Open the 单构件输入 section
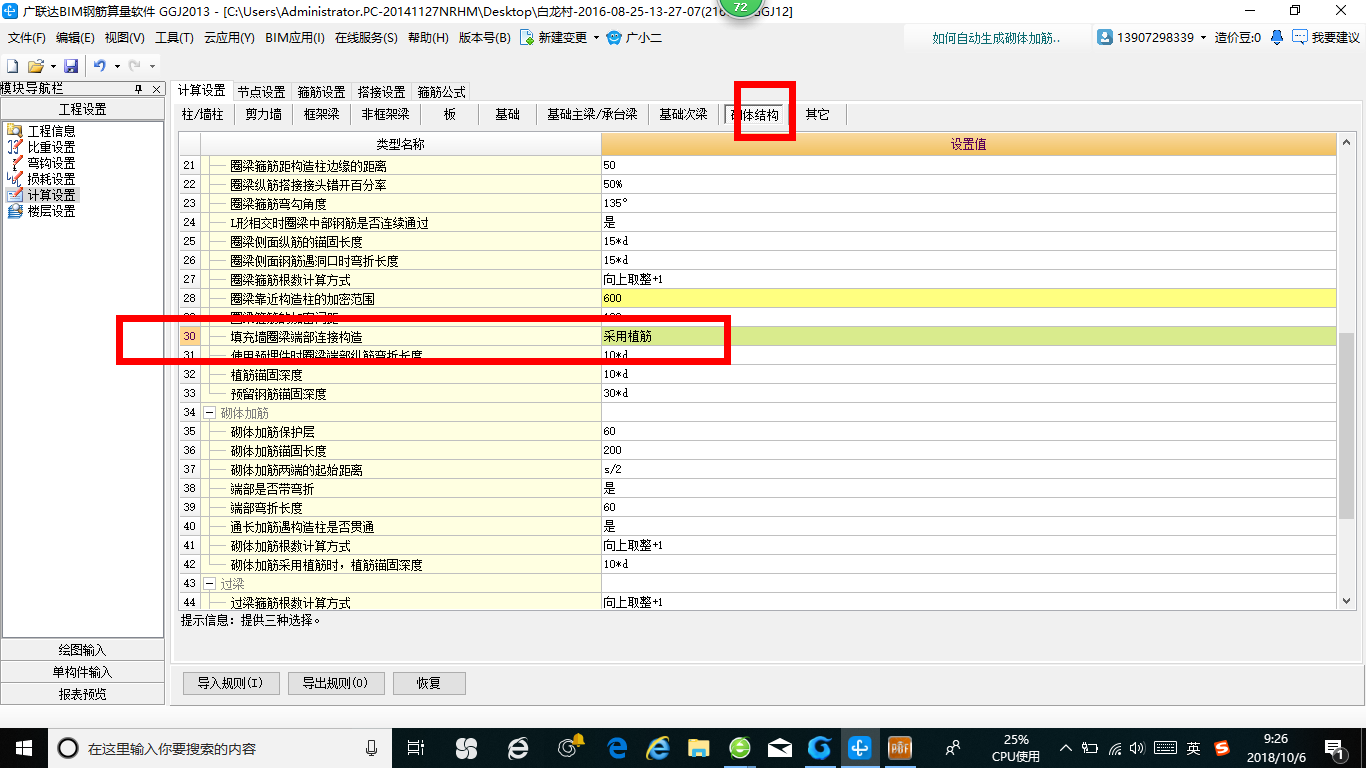 83,672
